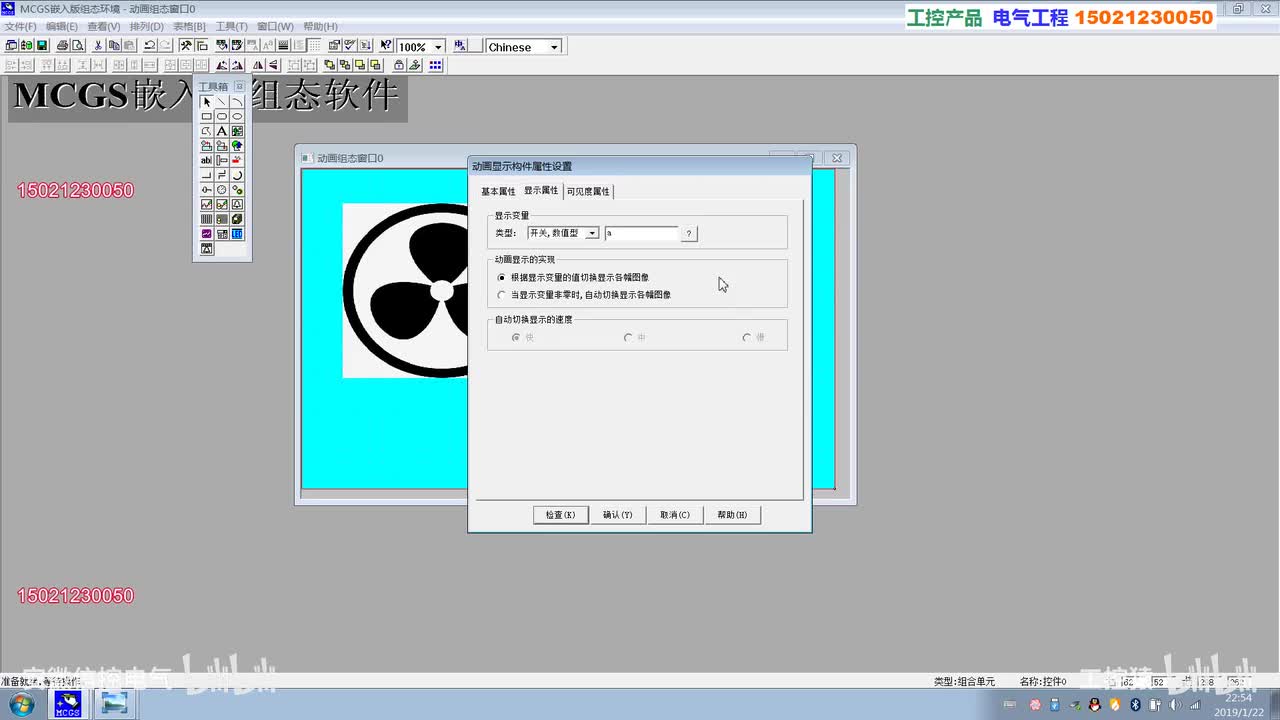Switch to the 显示属性 tab

[541, 190]
